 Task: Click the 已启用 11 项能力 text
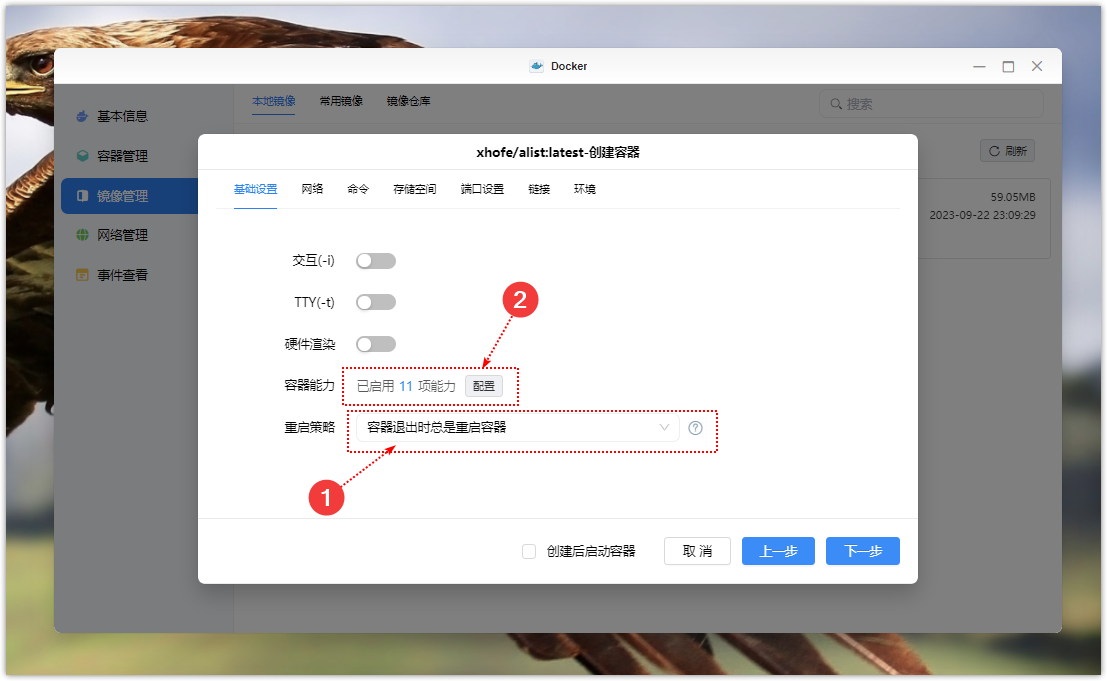pyautogui.click(x=406, y=386)
